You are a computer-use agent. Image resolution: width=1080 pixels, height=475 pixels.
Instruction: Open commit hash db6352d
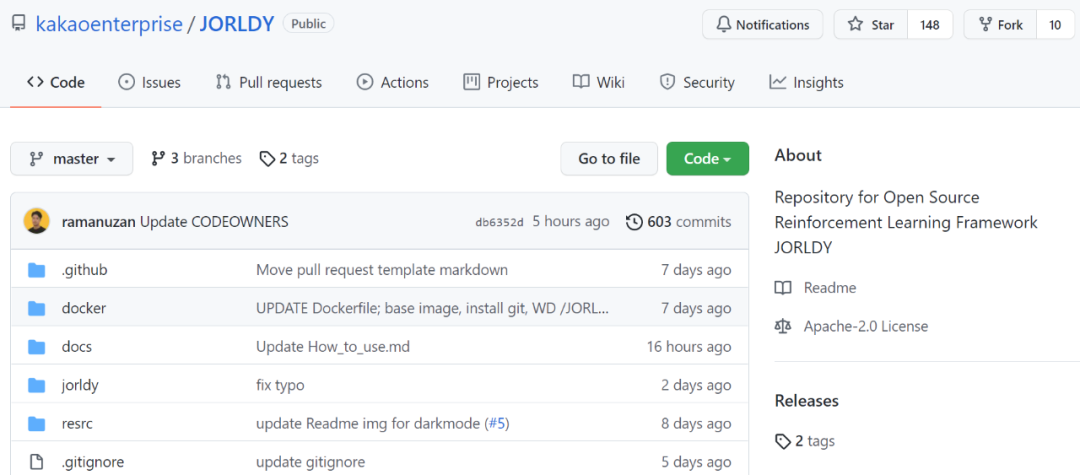coord(499,222)
